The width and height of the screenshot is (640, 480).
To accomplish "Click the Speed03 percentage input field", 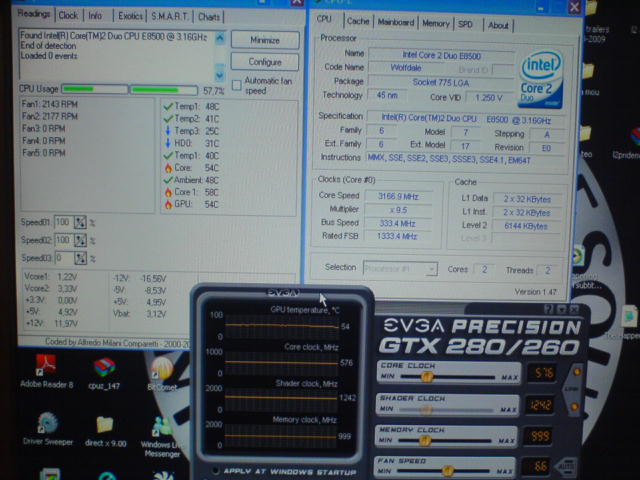I will coord(63,258).
